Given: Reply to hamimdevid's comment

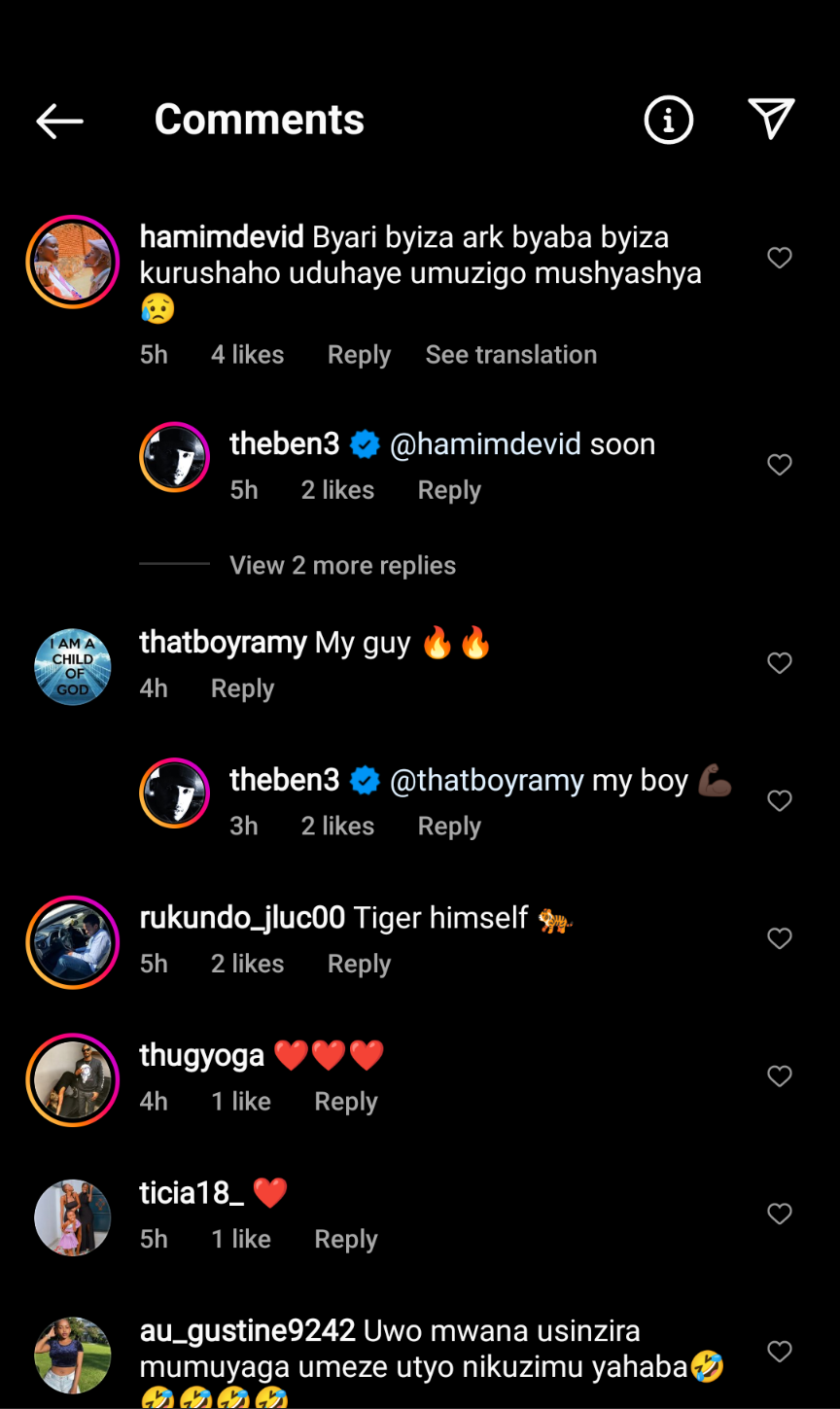Looking at the screenshot, I should [x=359, y=355].
